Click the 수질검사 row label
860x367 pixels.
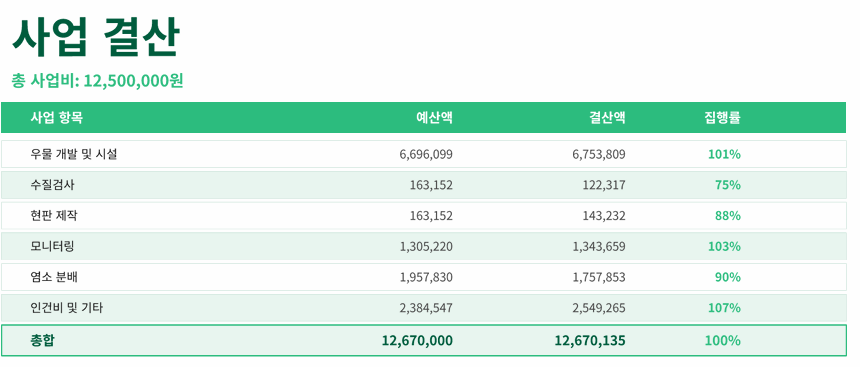coord(53,185)
